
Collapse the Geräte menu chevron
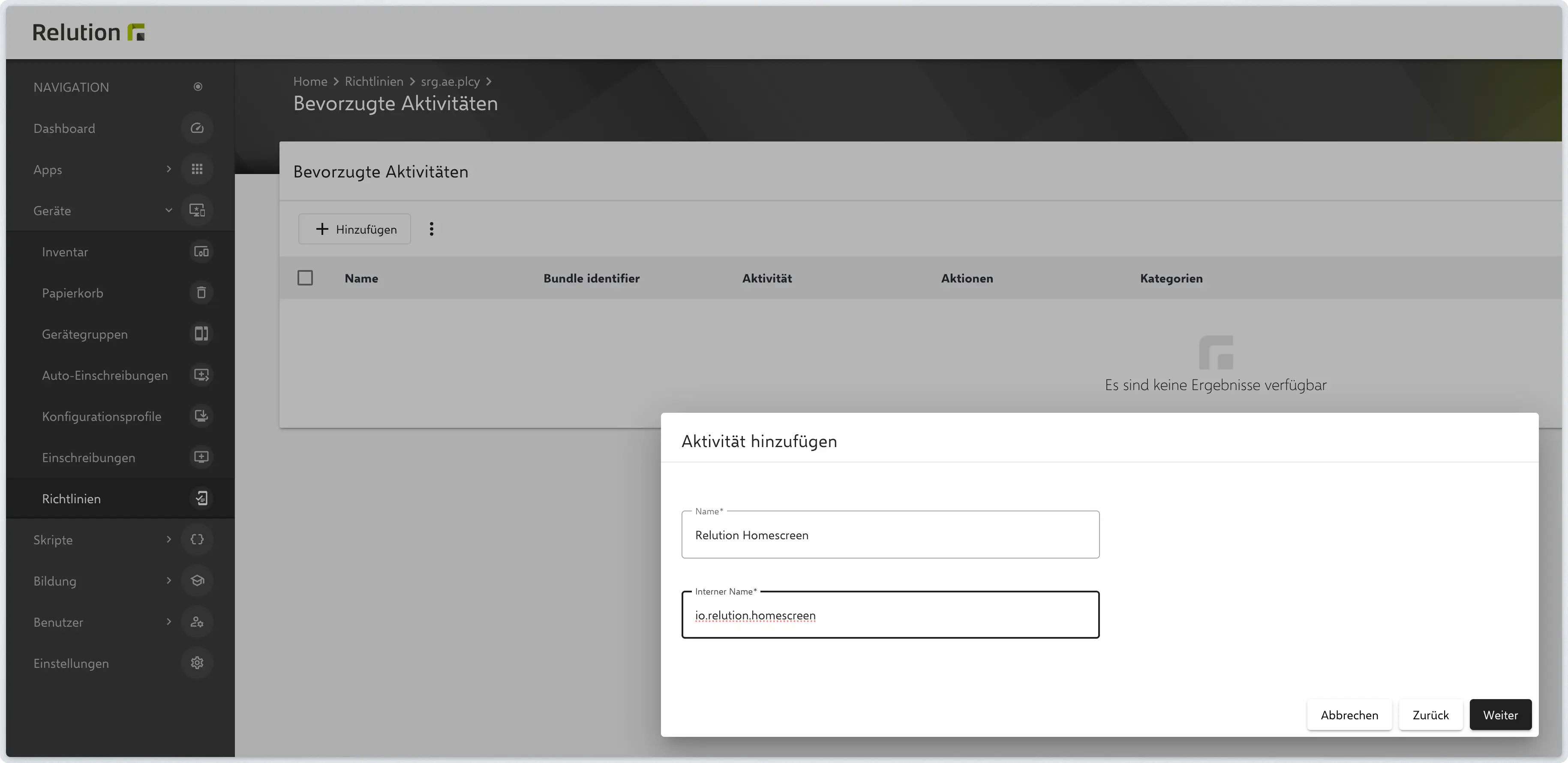pos(168,211)
